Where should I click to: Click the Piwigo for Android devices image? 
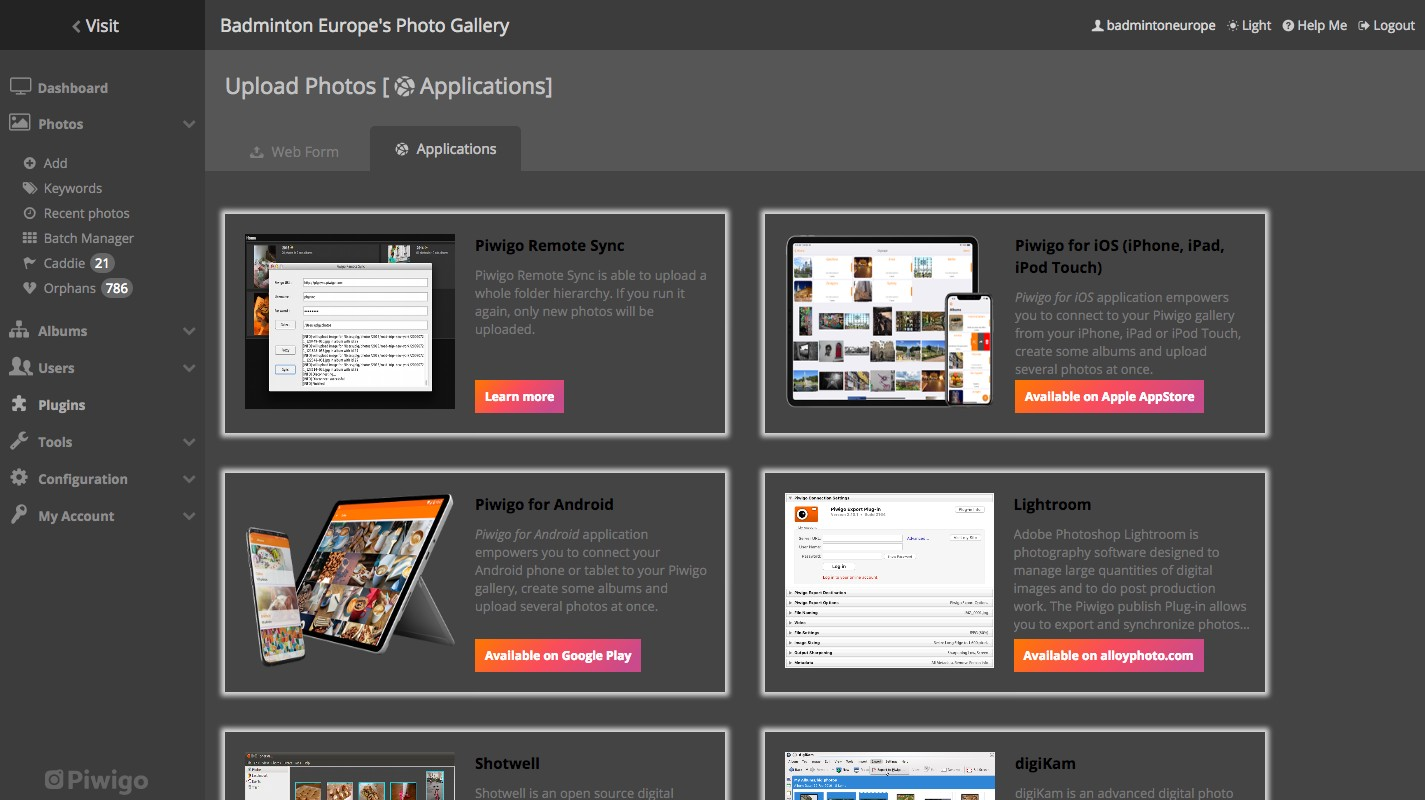pos(350,580)
